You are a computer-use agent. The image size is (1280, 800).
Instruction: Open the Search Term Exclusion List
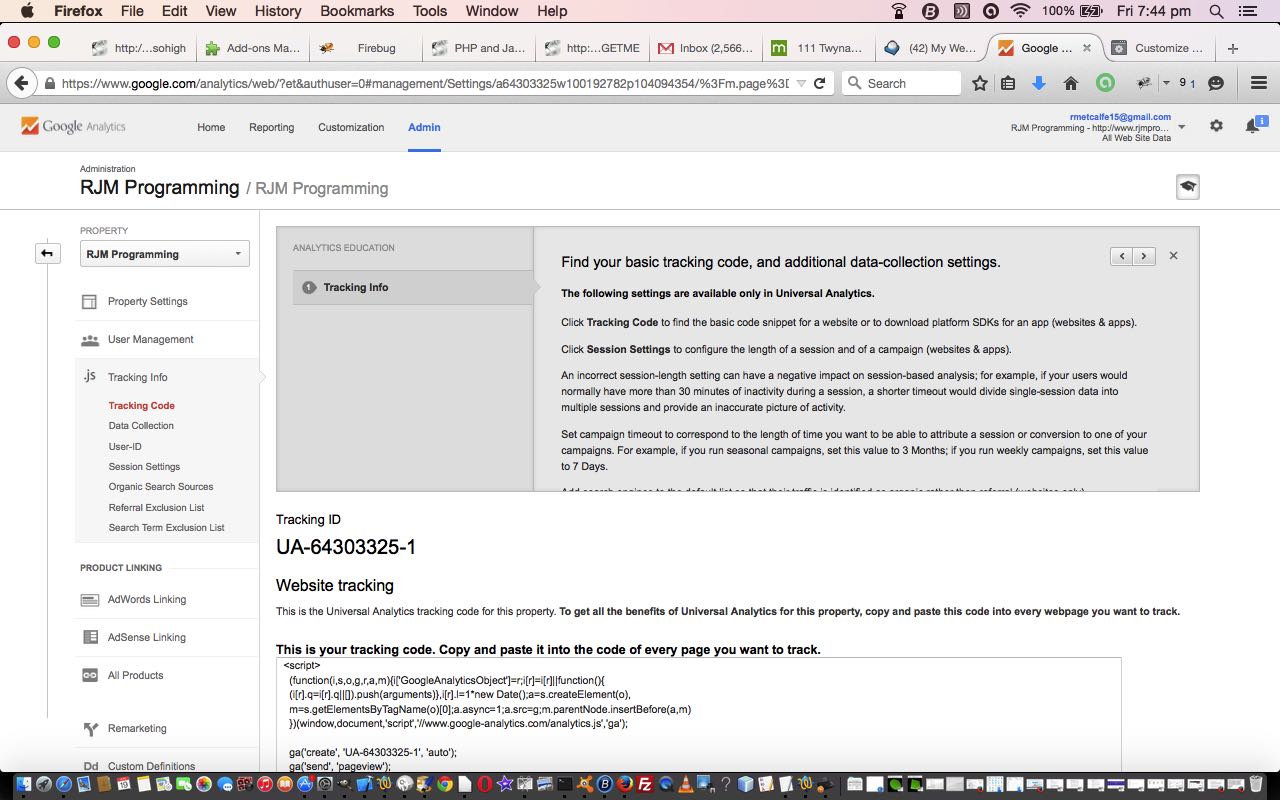click(167, 528)
